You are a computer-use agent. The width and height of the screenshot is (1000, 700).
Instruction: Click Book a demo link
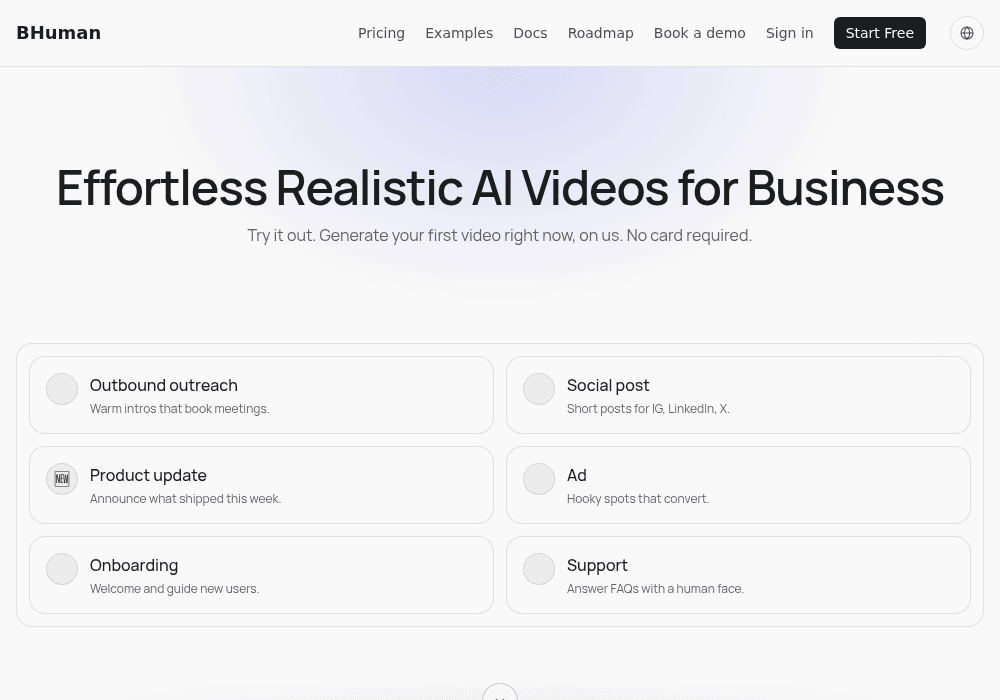pyautogui.click(x=700, y=33)
